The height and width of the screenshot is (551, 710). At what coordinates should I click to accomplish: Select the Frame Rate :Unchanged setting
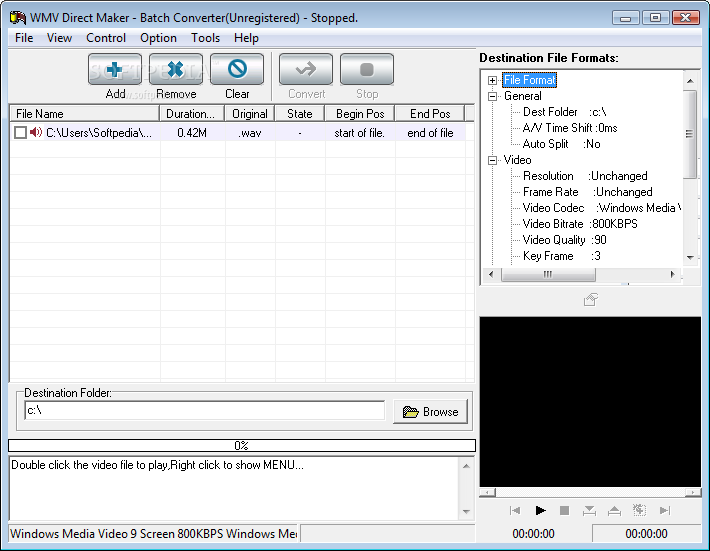click(588, 192)
